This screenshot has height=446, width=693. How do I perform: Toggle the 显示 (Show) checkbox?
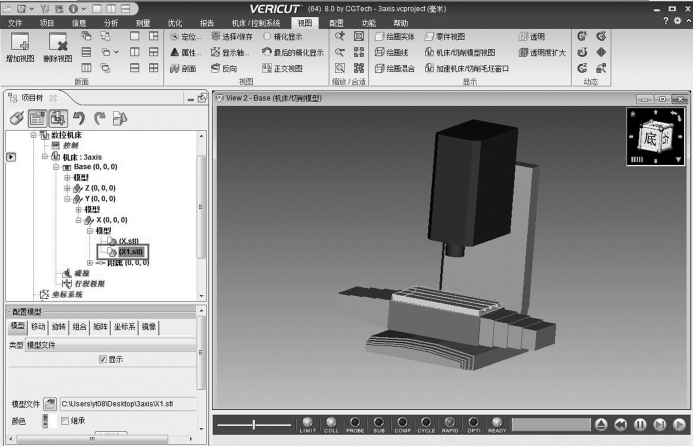point(102,359)
